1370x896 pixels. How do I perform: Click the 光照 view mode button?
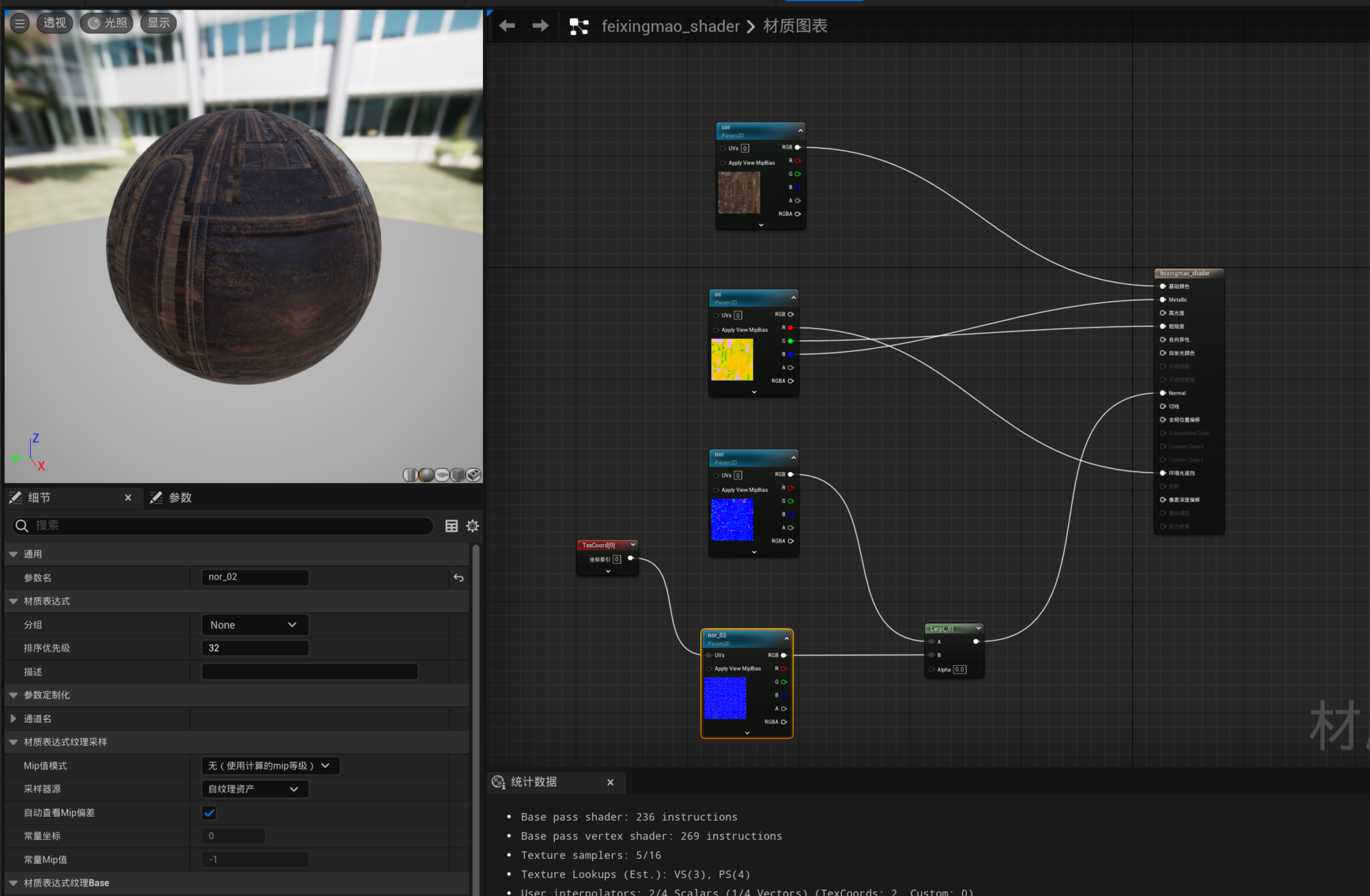(108, 23)
